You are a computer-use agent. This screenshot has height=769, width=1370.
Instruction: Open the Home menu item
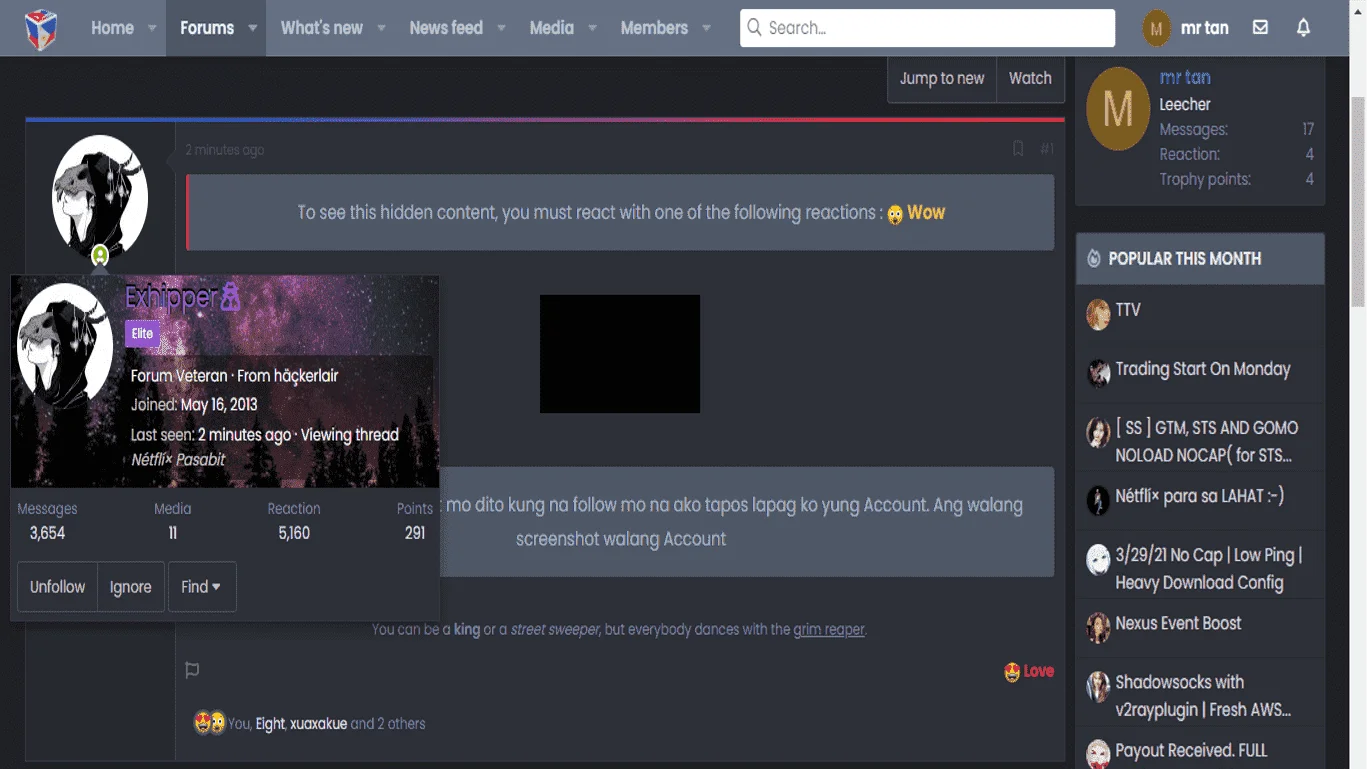[112, 28]
